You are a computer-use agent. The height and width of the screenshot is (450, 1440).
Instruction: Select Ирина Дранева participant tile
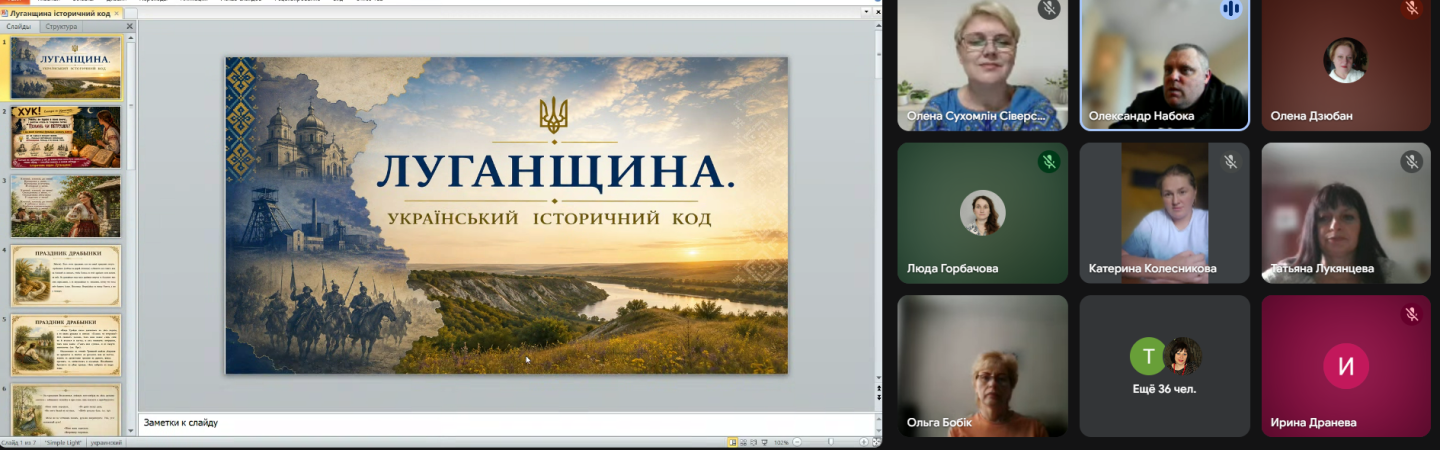(x=1346, y=365)
